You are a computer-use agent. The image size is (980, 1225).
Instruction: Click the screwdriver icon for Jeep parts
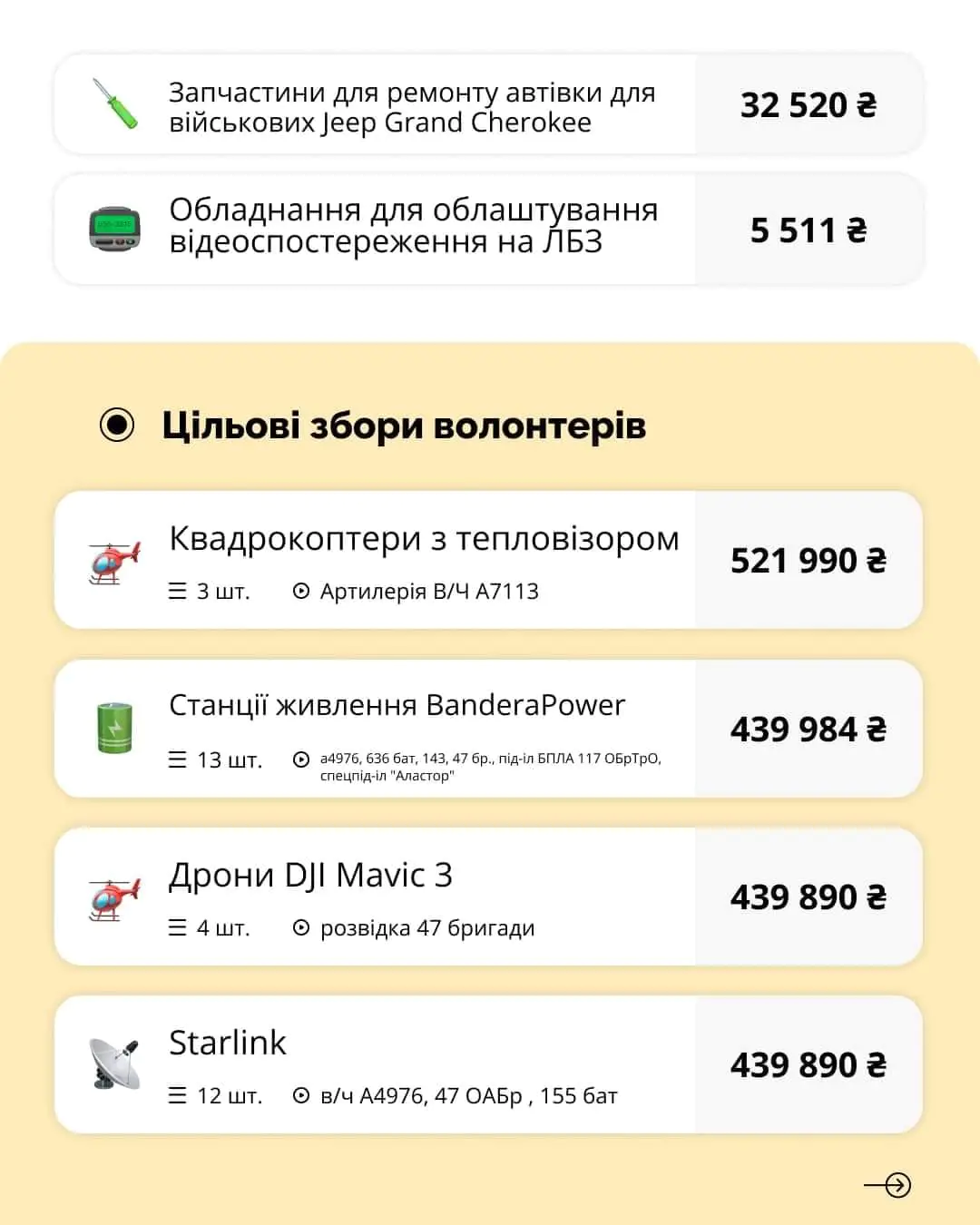pyautogui.click(x=115, y=103)
